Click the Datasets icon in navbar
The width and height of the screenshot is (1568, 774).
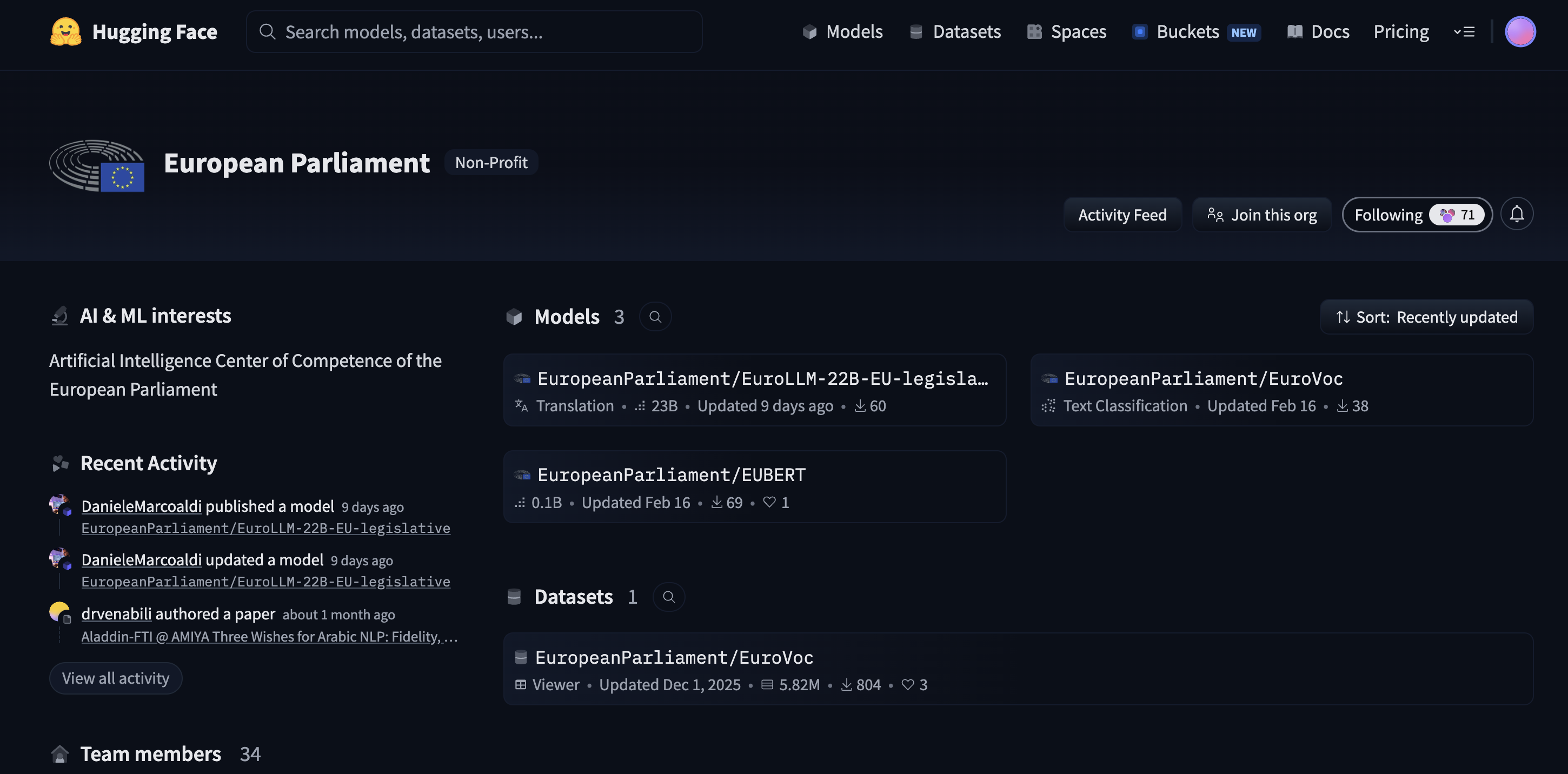pos(915,32)
